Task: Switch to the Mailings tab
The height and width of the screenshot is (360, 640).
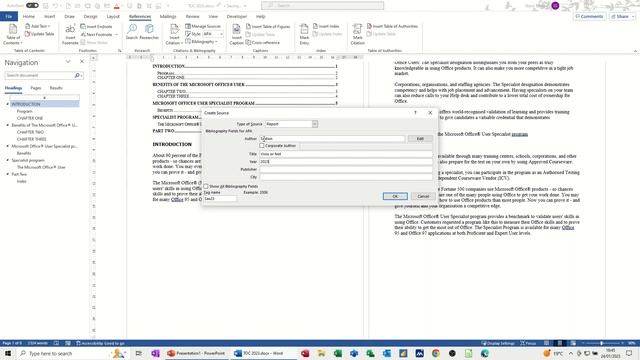Action: click(x=168, y=16)
